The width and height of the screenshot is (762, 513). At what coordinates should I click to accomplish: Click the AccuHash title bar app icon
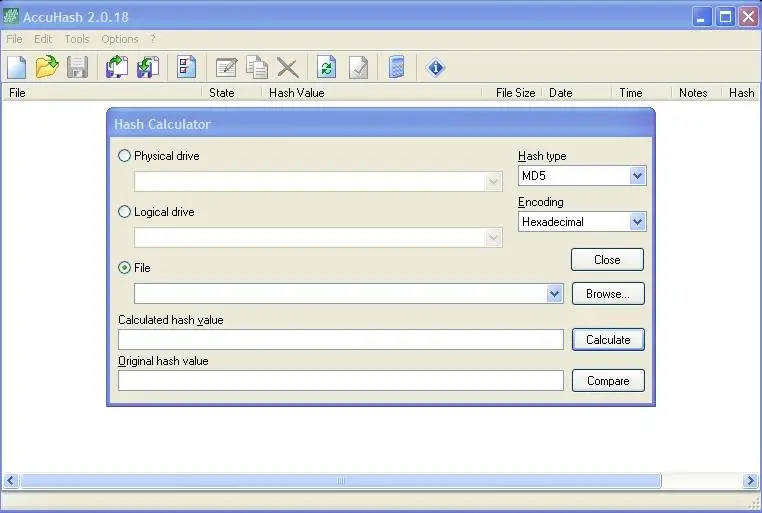click(11, 17)
